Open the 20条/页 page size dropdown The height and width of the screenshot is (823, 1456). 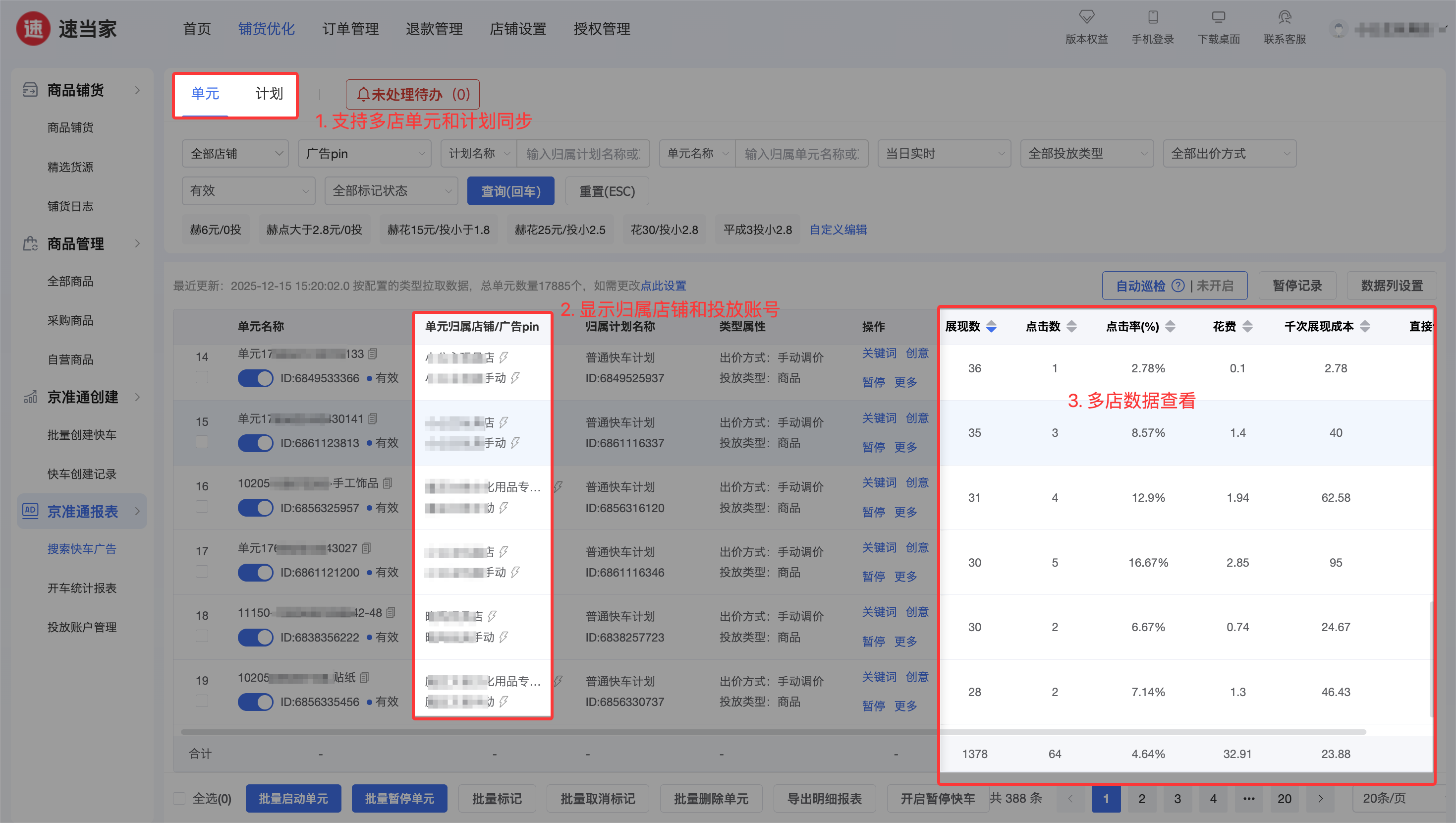pos(1392,798)
